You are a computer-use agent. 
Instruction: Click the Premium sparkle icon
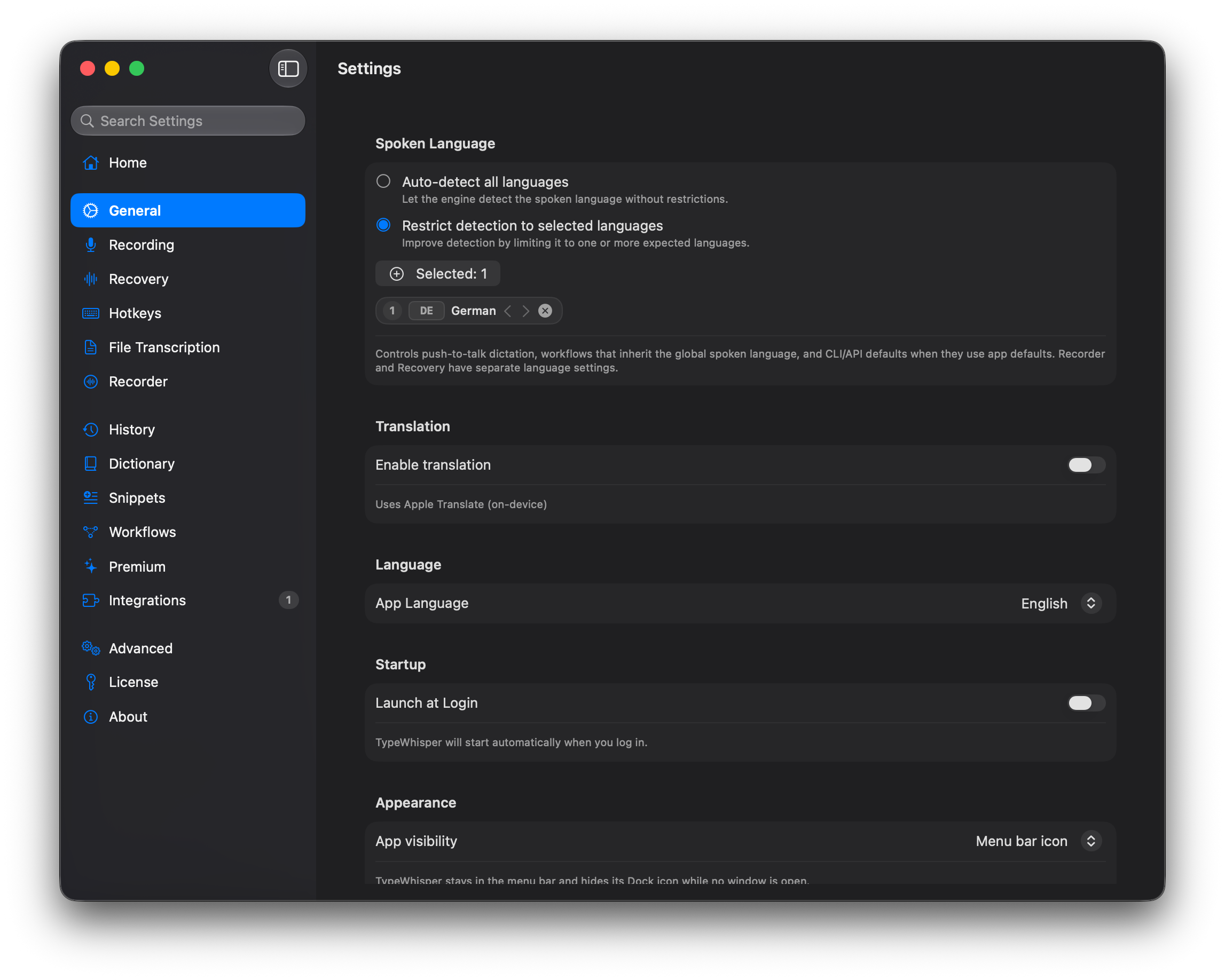91,566
